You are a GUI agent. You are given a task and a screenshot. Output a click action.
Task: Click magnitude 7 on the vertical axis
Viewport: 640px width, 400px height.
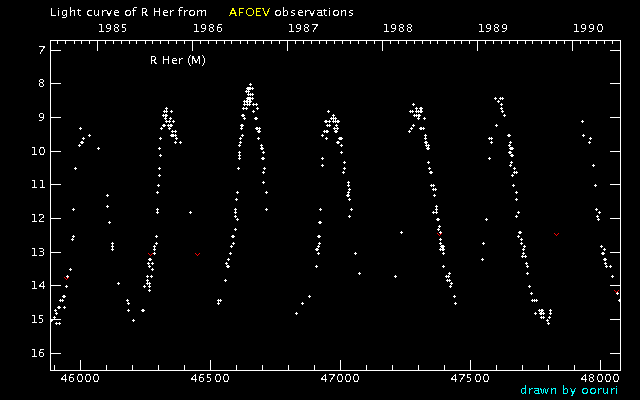40,49
